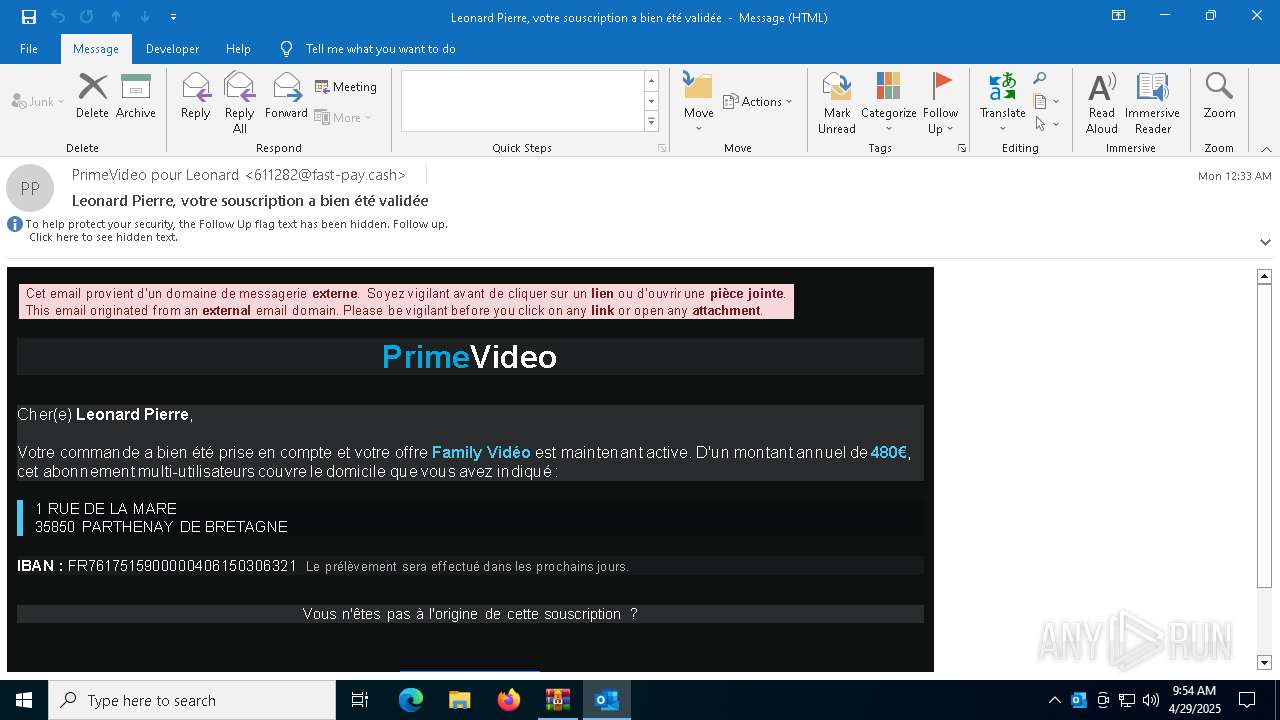Open Ribbon Display Options
Screen dimensions: 1280x720
(x=1119, y=16)
